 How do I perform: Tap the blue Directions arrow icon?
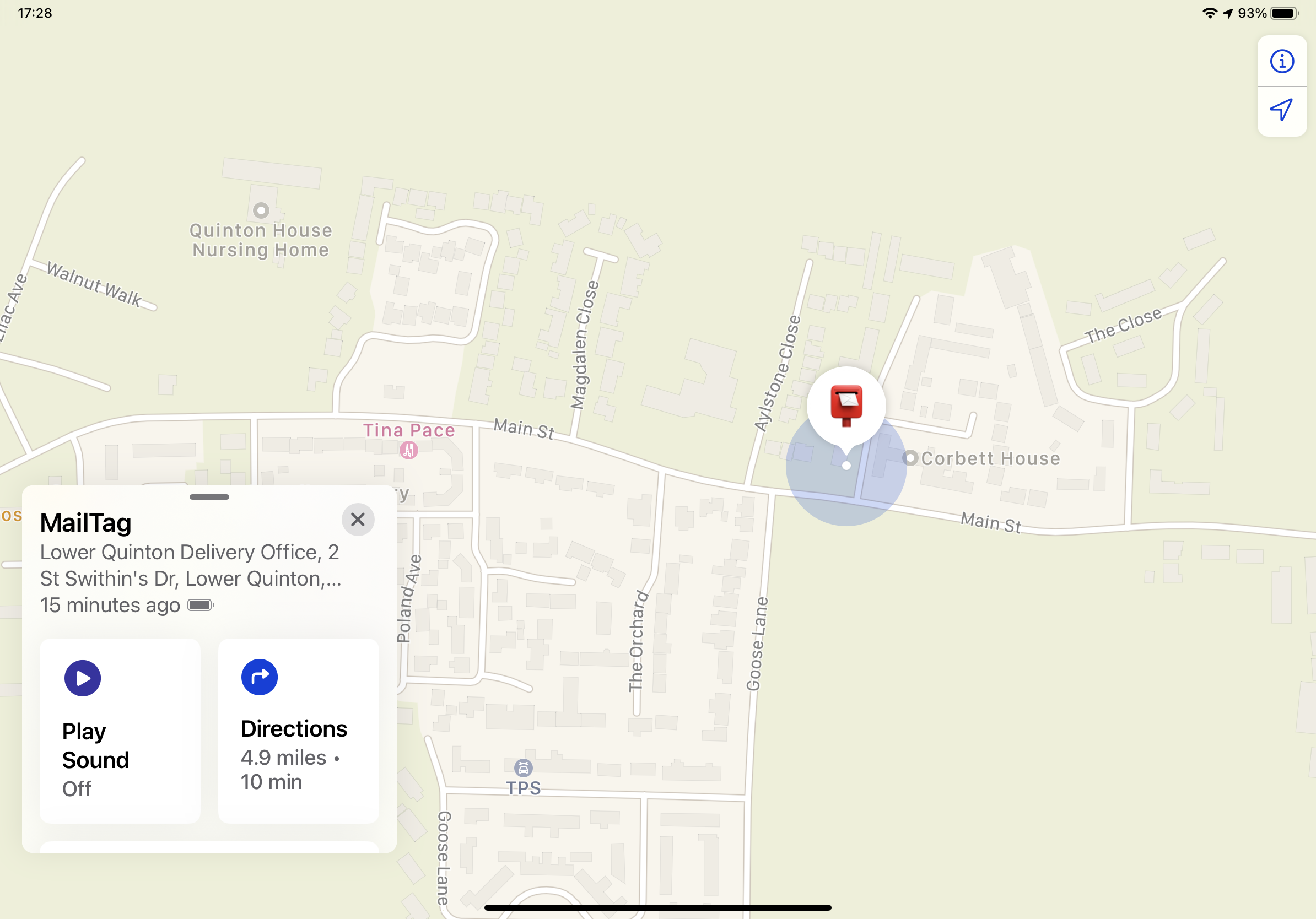tap(260, 677)
